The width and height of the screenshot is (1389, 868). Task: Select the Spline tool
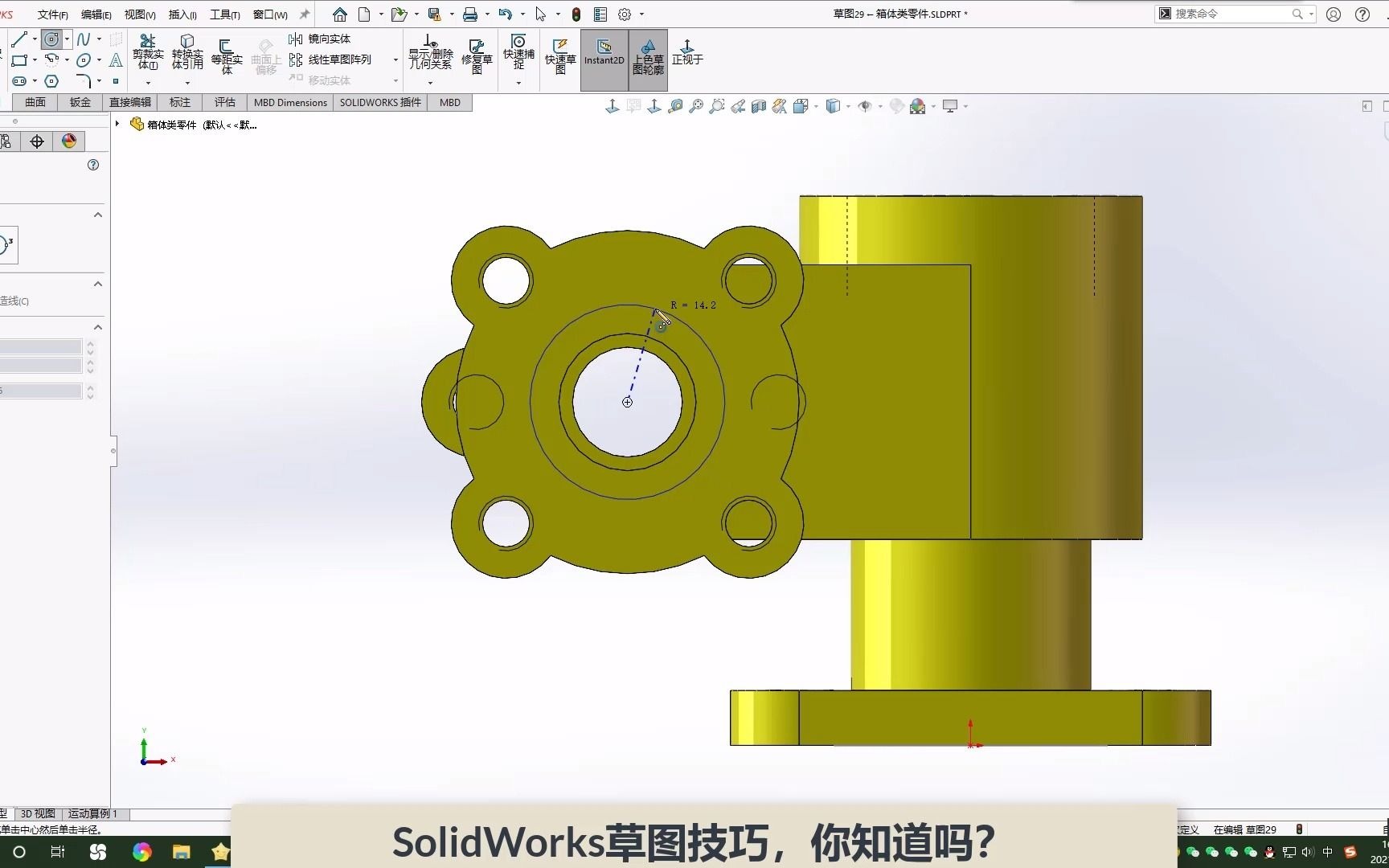84,39
